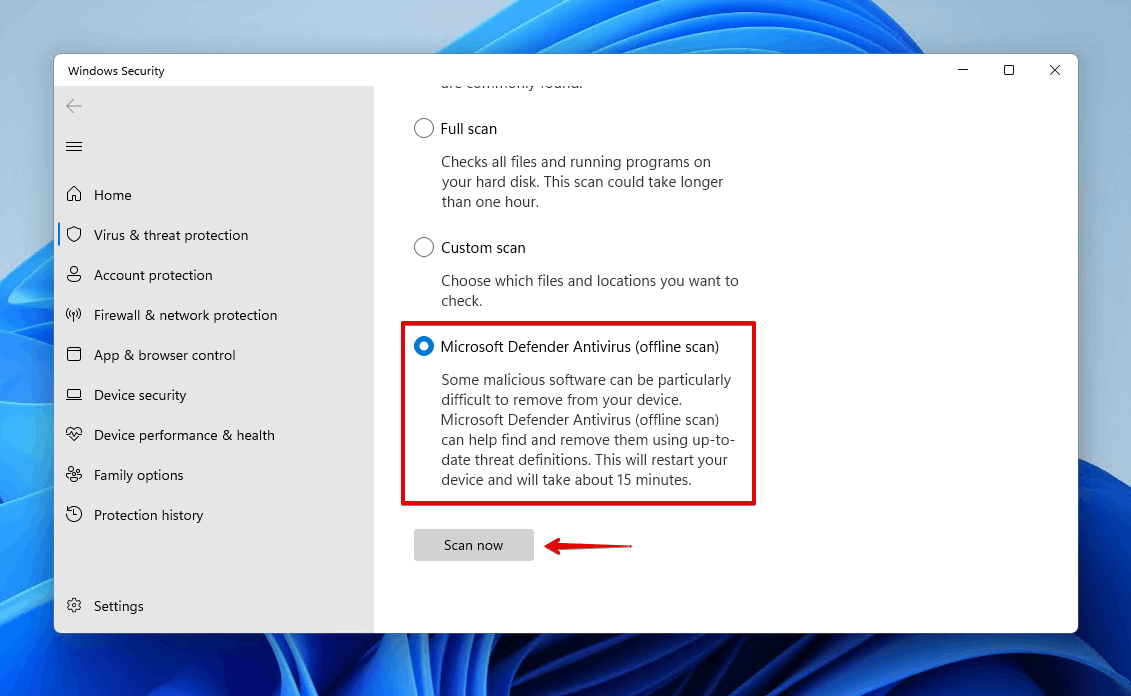The image size is (1131, 696).
Task: Click the Protection history clock icon
Action: pos(74,514)
